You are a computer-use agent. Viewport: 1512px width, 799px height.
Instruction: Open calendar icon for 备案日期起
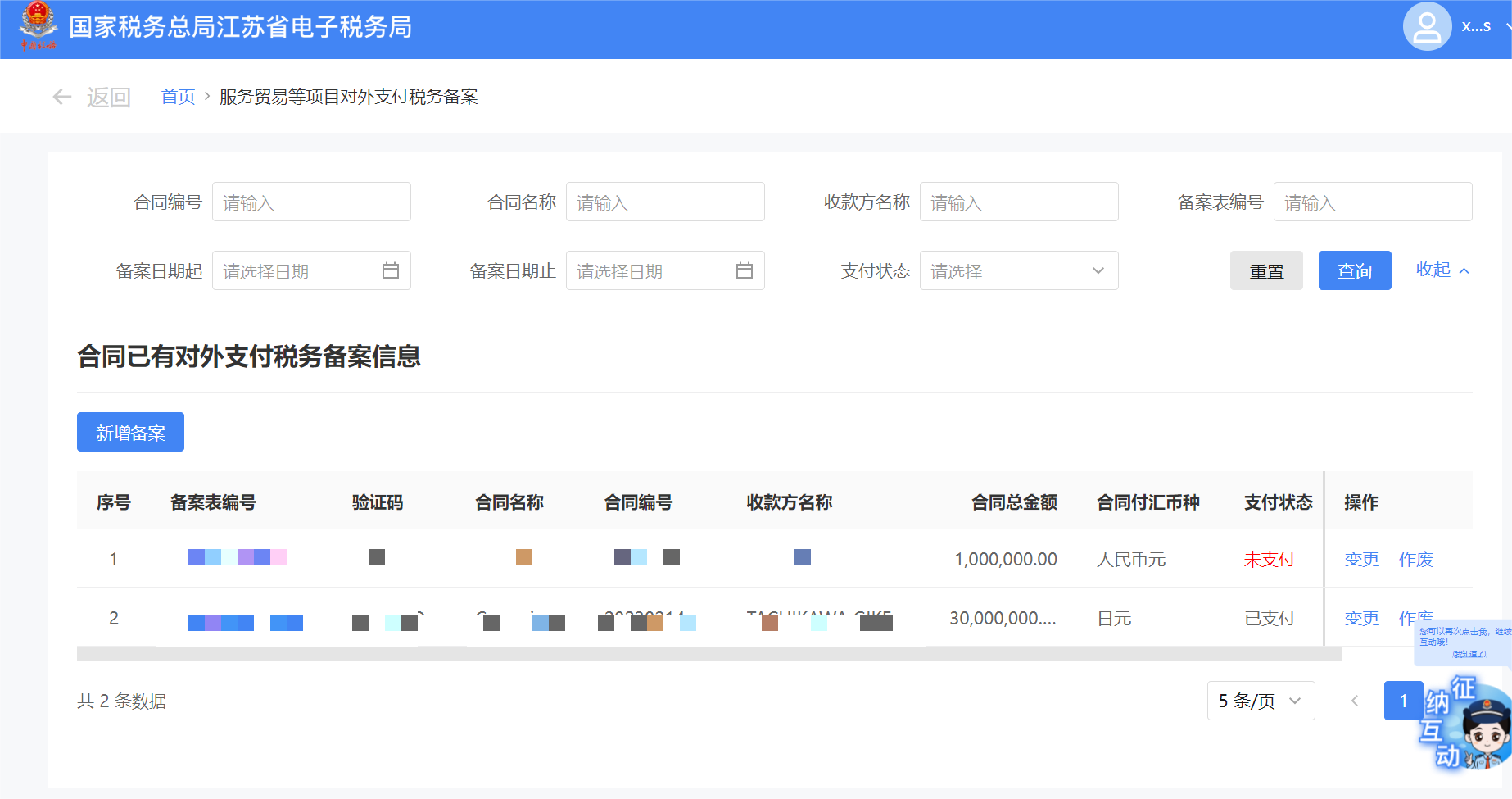pos(391,270)
